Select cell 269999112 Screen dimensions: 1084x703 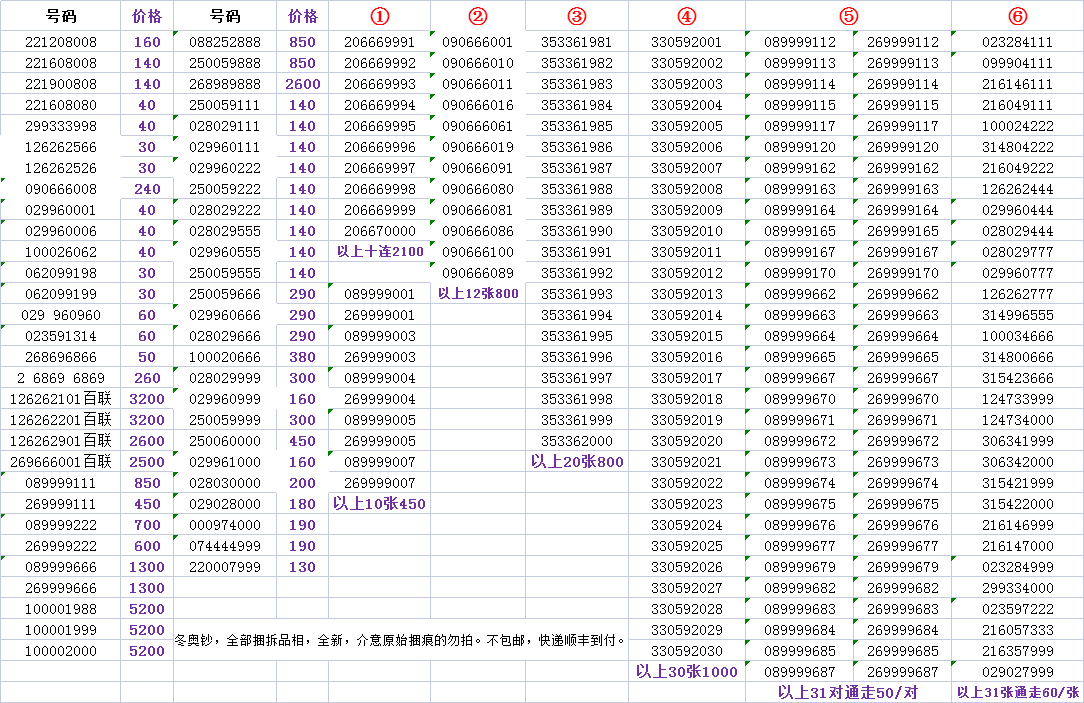tap(903, 42)
